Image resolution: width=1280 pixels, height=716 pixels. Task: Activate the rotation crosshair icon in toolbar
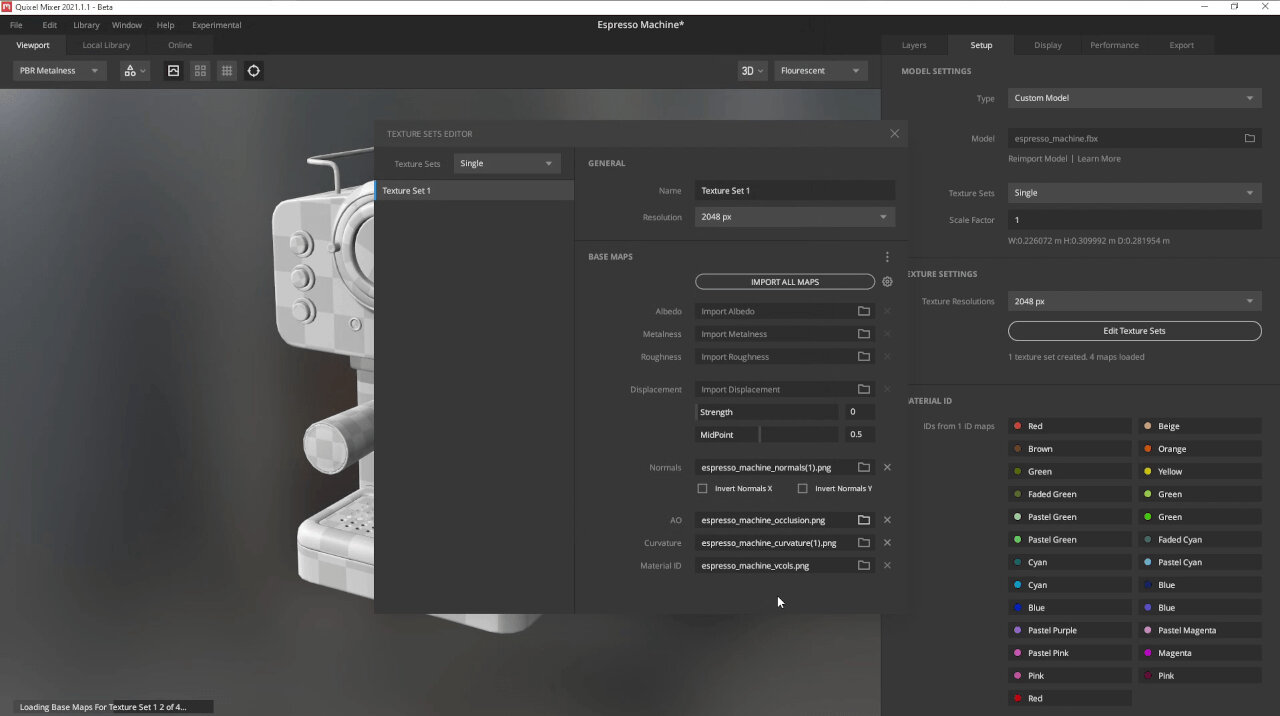253,70
